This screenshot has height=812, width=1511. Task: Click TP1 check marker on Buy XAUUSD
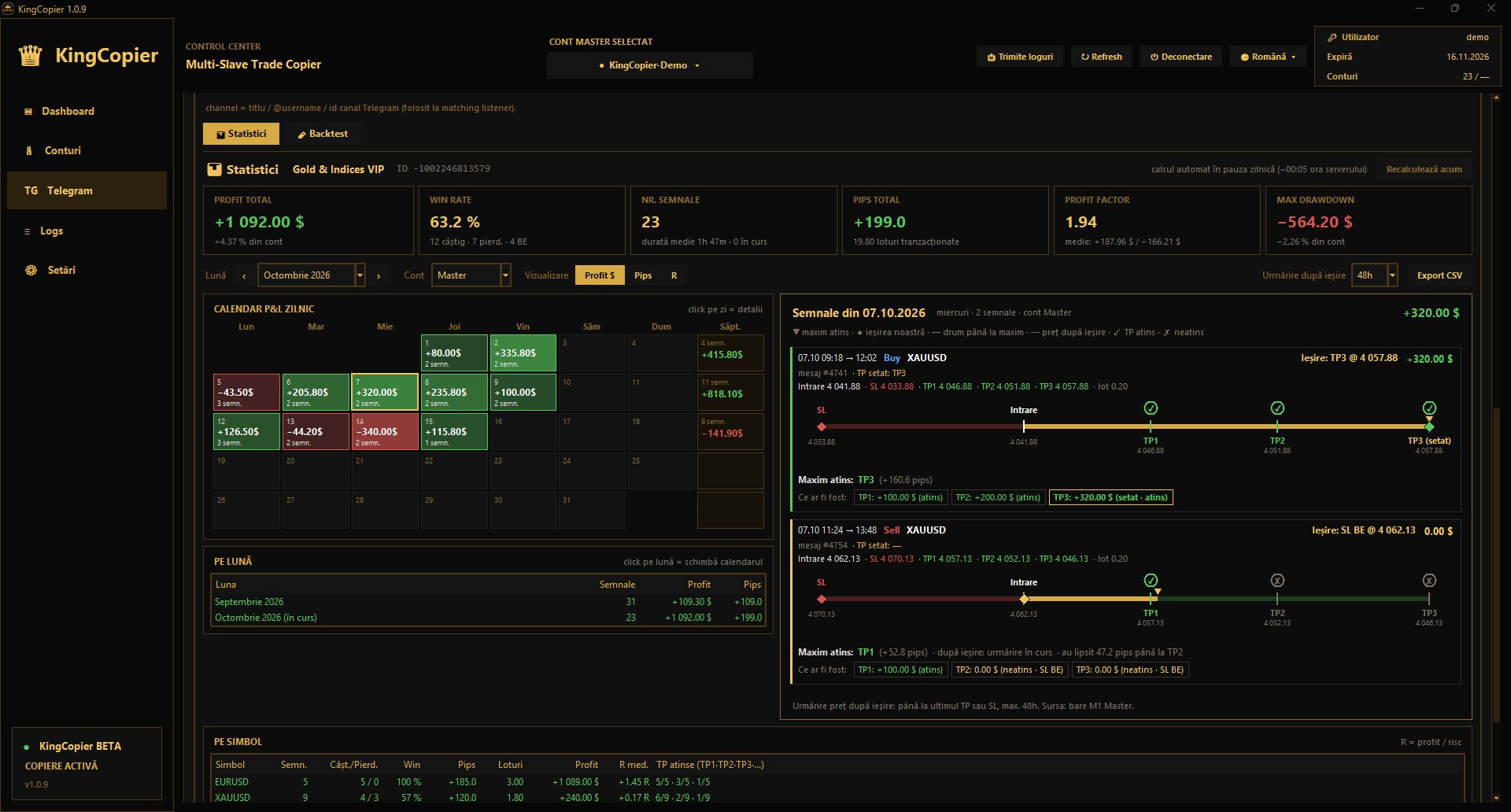[x=1151, y=408]
